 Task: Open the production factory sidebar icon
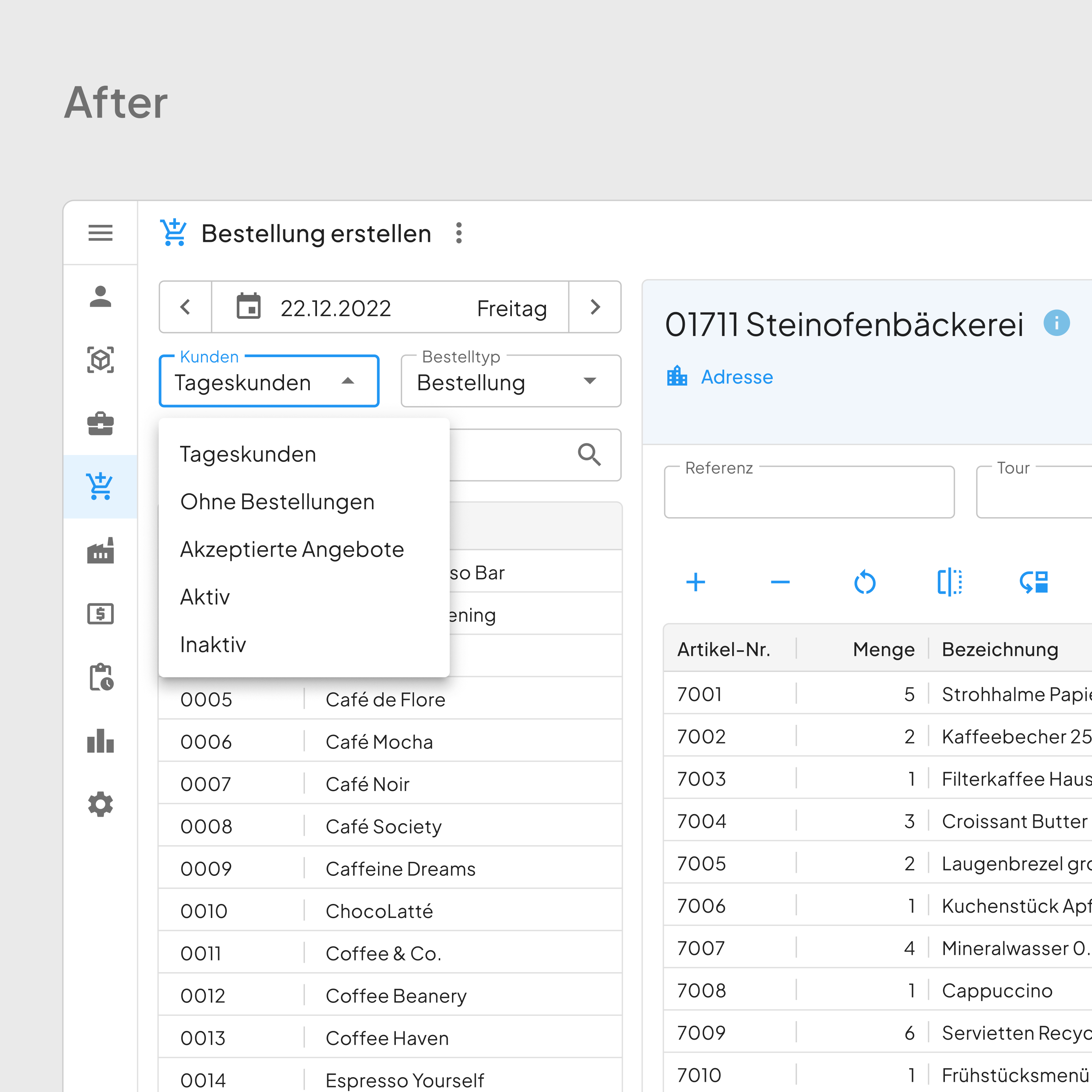tap(100, 551)
